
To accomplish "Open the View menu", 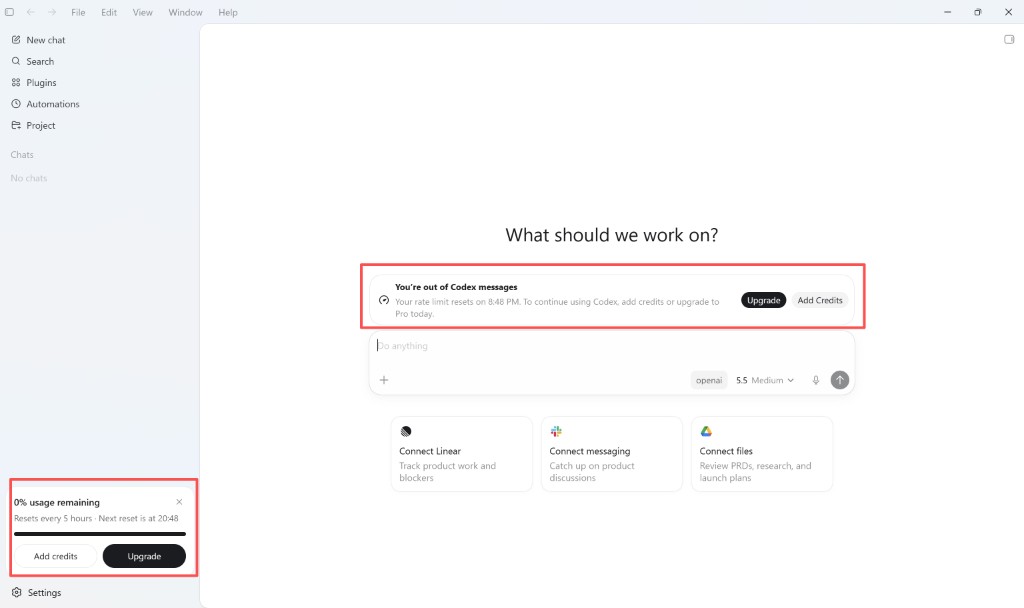I will click(142, 12).
